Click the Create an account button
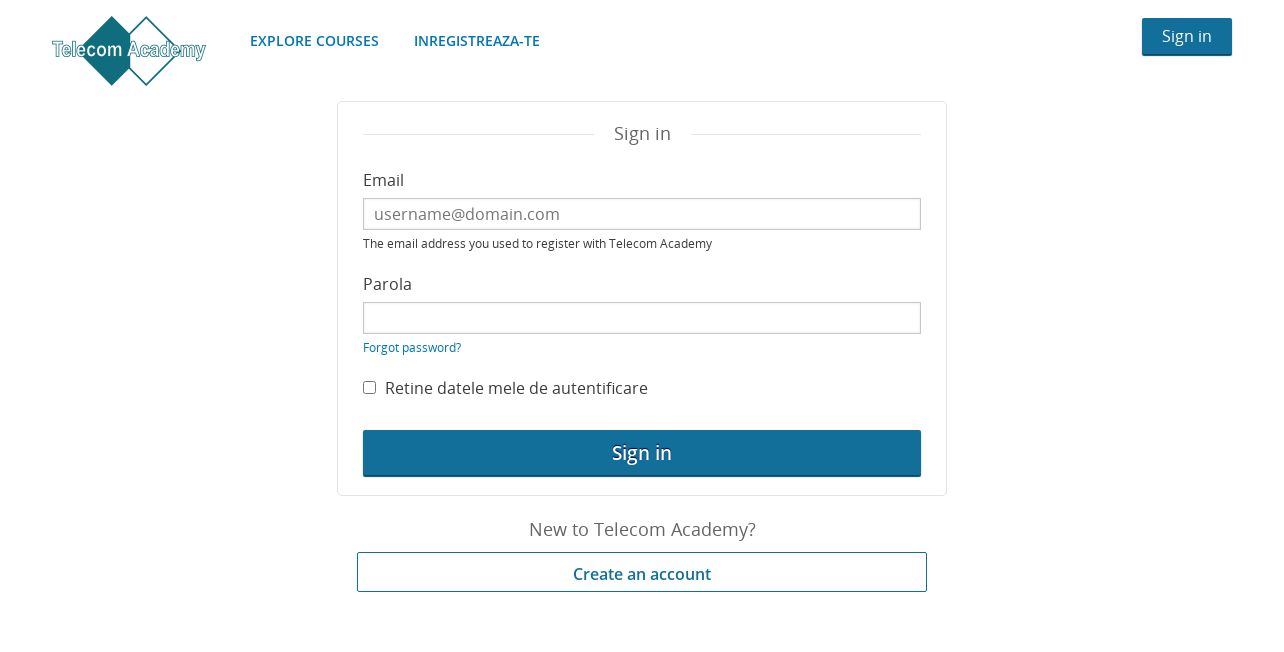Image resolution: width=1284 pixels, height=652 pixels. pyautogui.click(x=642, y=573)
